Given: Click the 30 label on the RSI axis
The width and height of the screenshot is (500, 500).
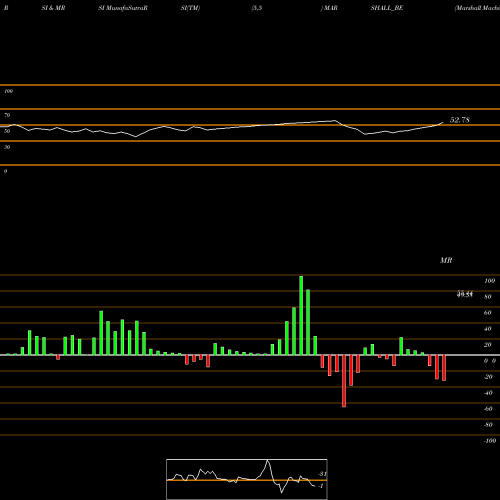Looking at the screenshot, I should [x=7, y=147].
